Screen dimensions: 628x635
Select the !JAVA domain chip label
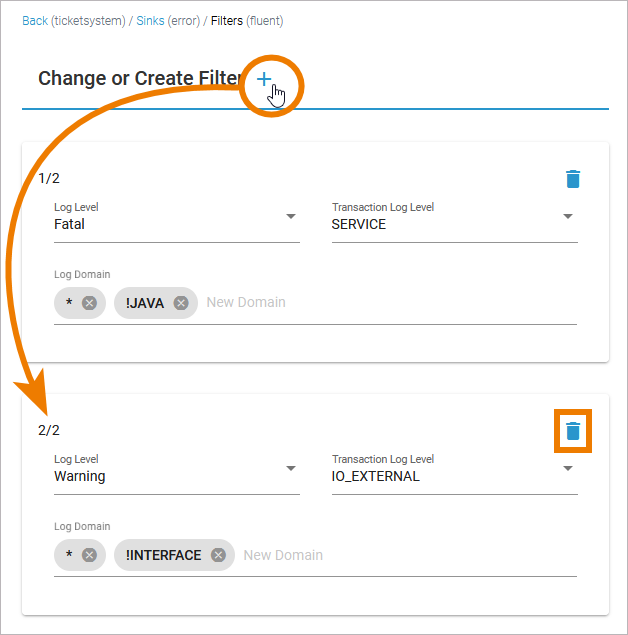(145, 303)
